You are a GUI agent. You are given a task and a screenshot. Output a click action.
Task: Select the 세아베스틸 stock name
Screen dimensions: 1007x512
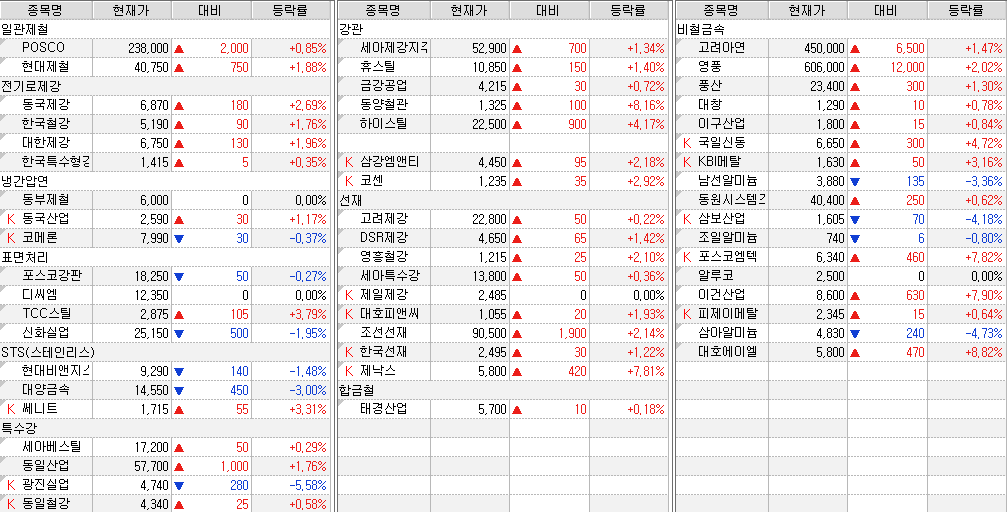click(x=51, y=446)
